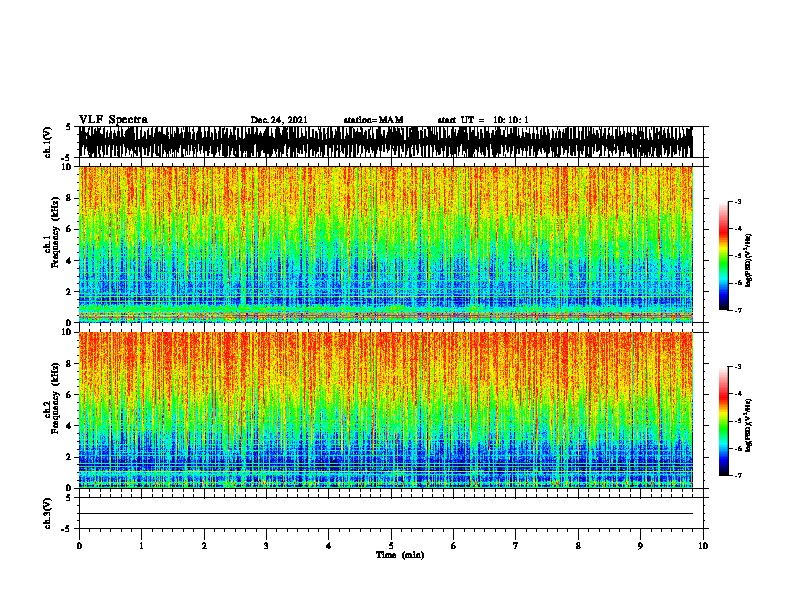Select the "start UT = 10:10: 1" text
Image resolution: width=792 pixels, height=612 pixels.
coord(483,120)
